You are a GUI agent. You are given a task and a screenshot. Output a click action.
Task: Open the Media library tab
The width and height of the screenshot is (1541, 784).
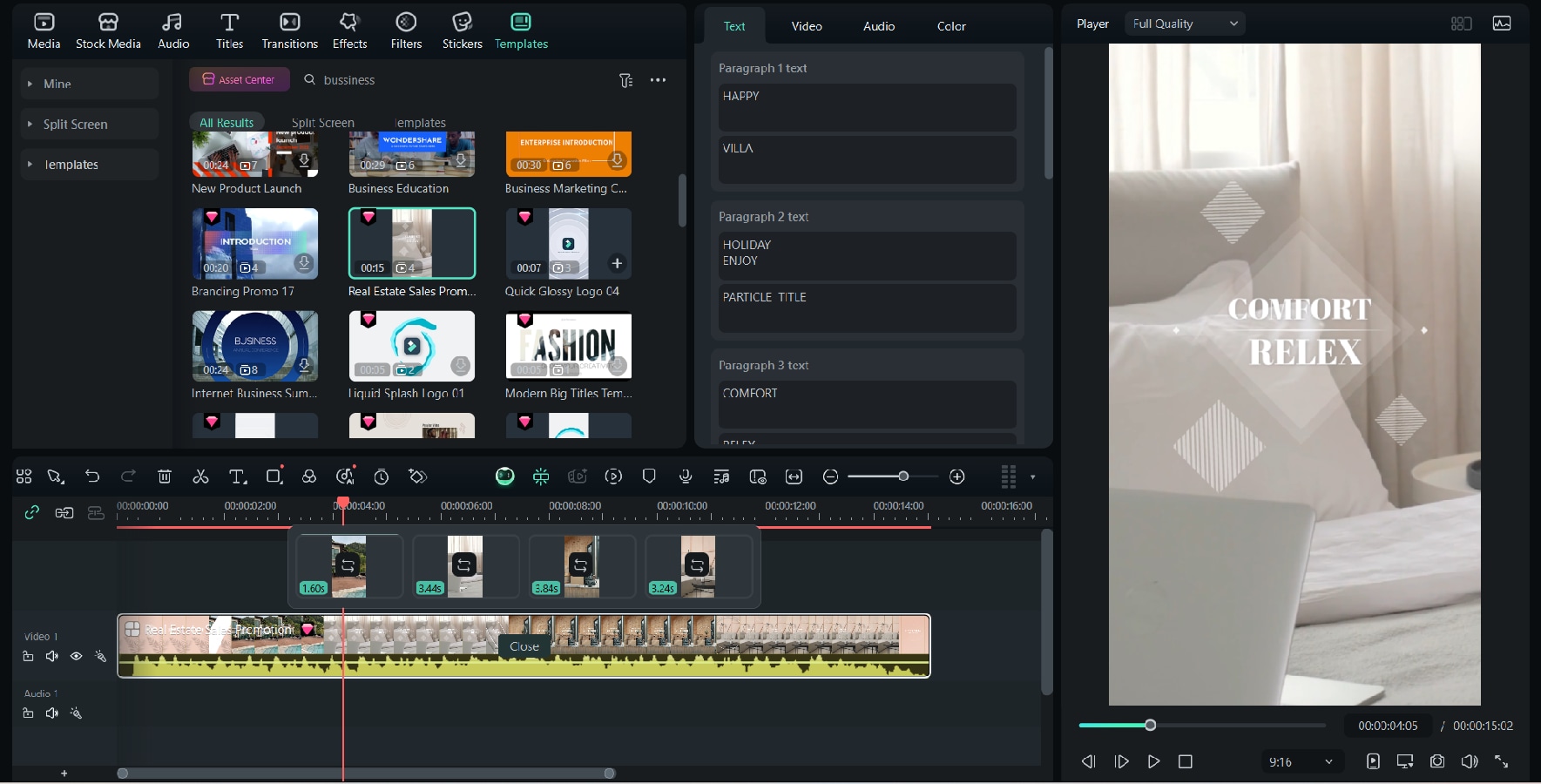point(44,31)
